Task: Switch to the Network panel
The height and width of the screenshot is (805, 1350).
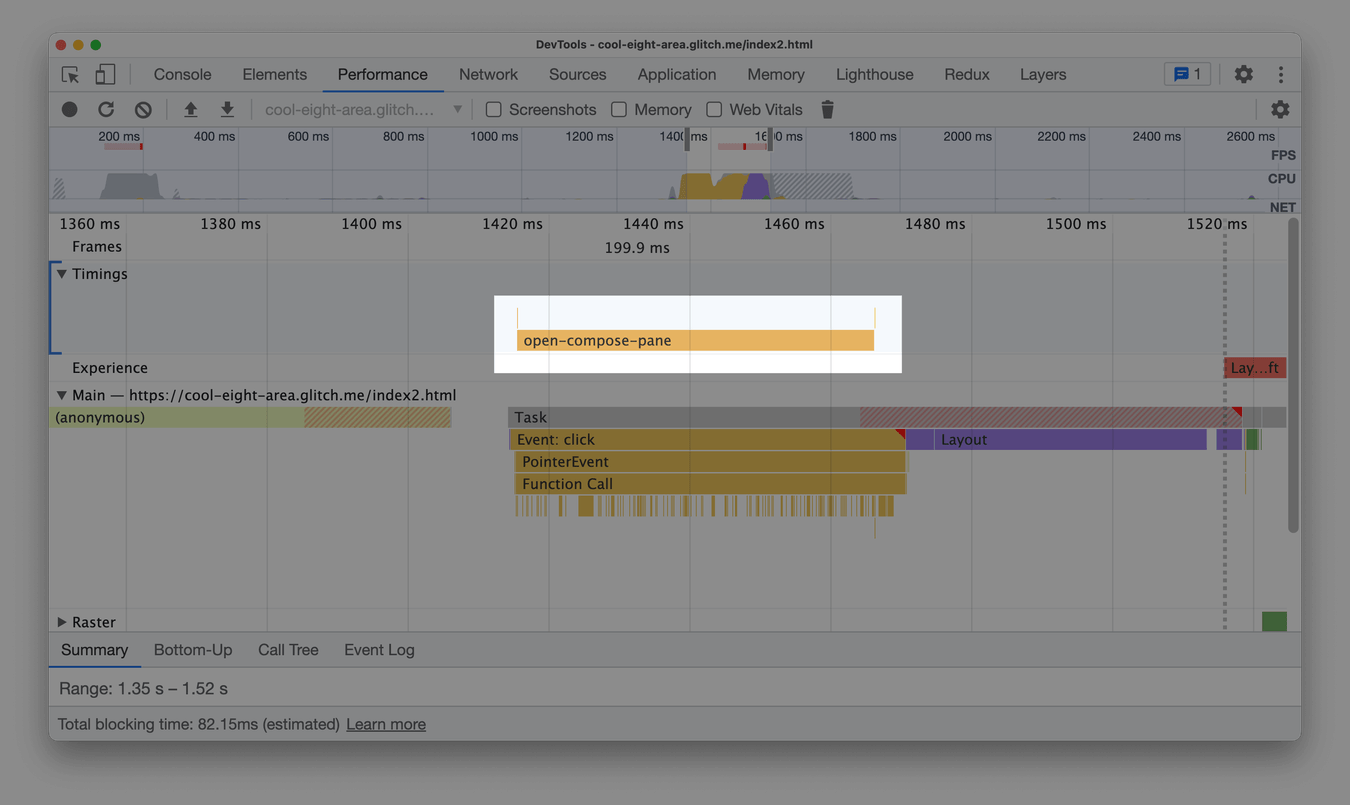Action: pyautogui.click(x=488, y=74)
